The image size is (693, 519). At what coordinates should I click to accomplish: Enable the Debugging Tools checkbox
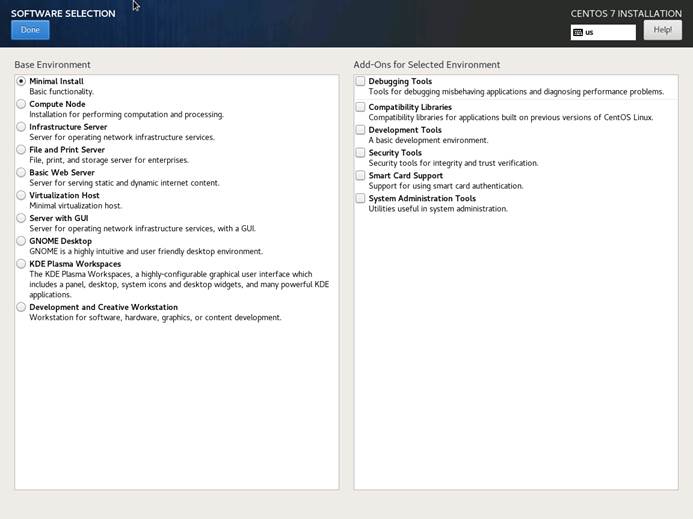click(361, 81)
